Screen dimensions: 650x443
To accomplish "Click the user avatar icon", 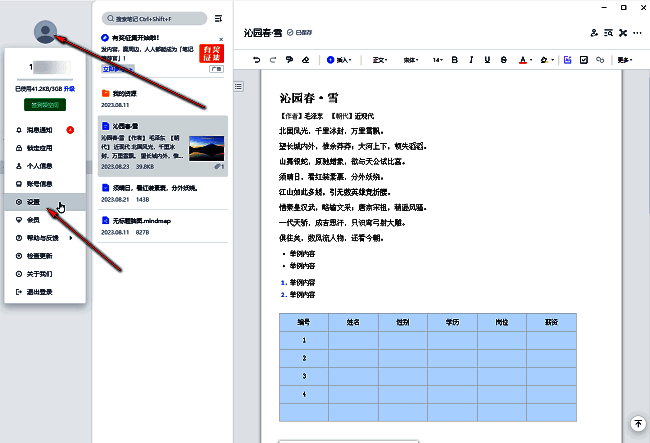I will pos(45,31).
